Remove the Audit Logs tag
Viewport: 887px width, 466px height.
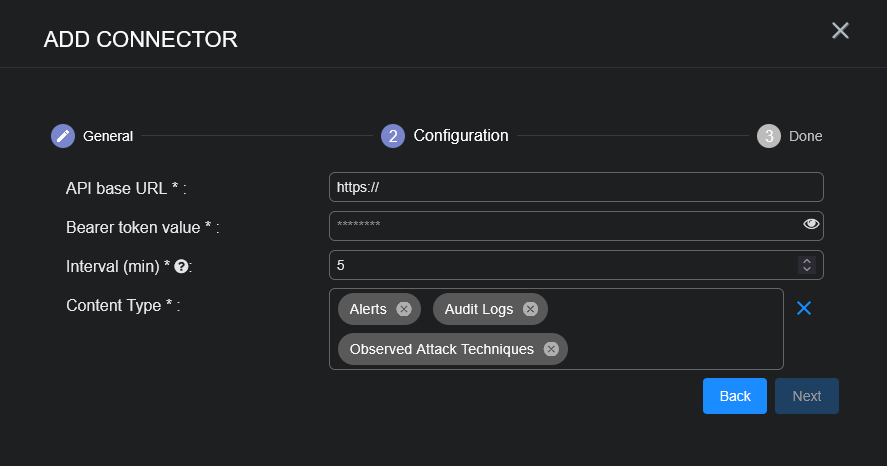click(x=530, y=309)
